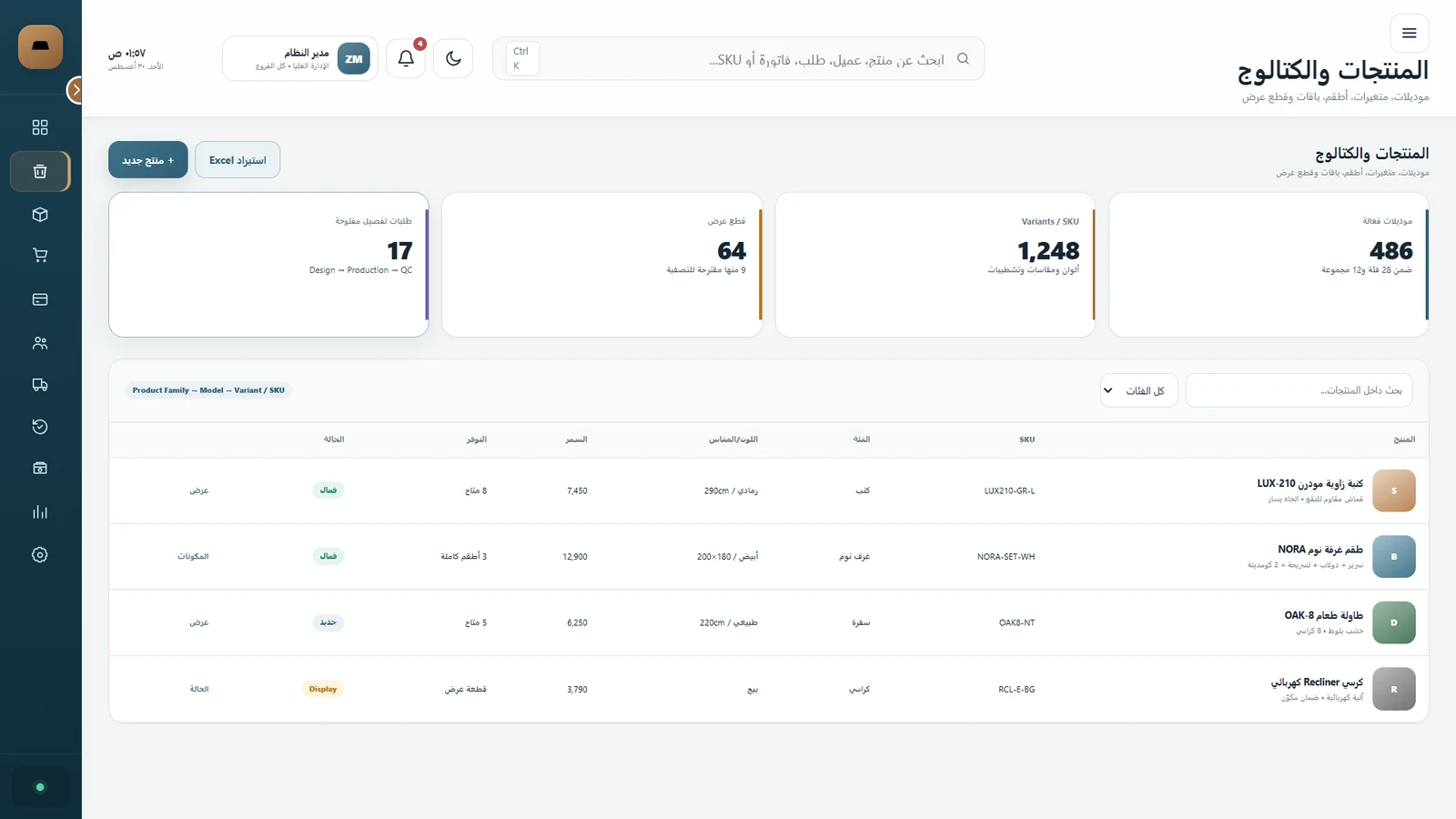
Task: Click the search magnifier icon in top bar
Action: pos(963,59)
